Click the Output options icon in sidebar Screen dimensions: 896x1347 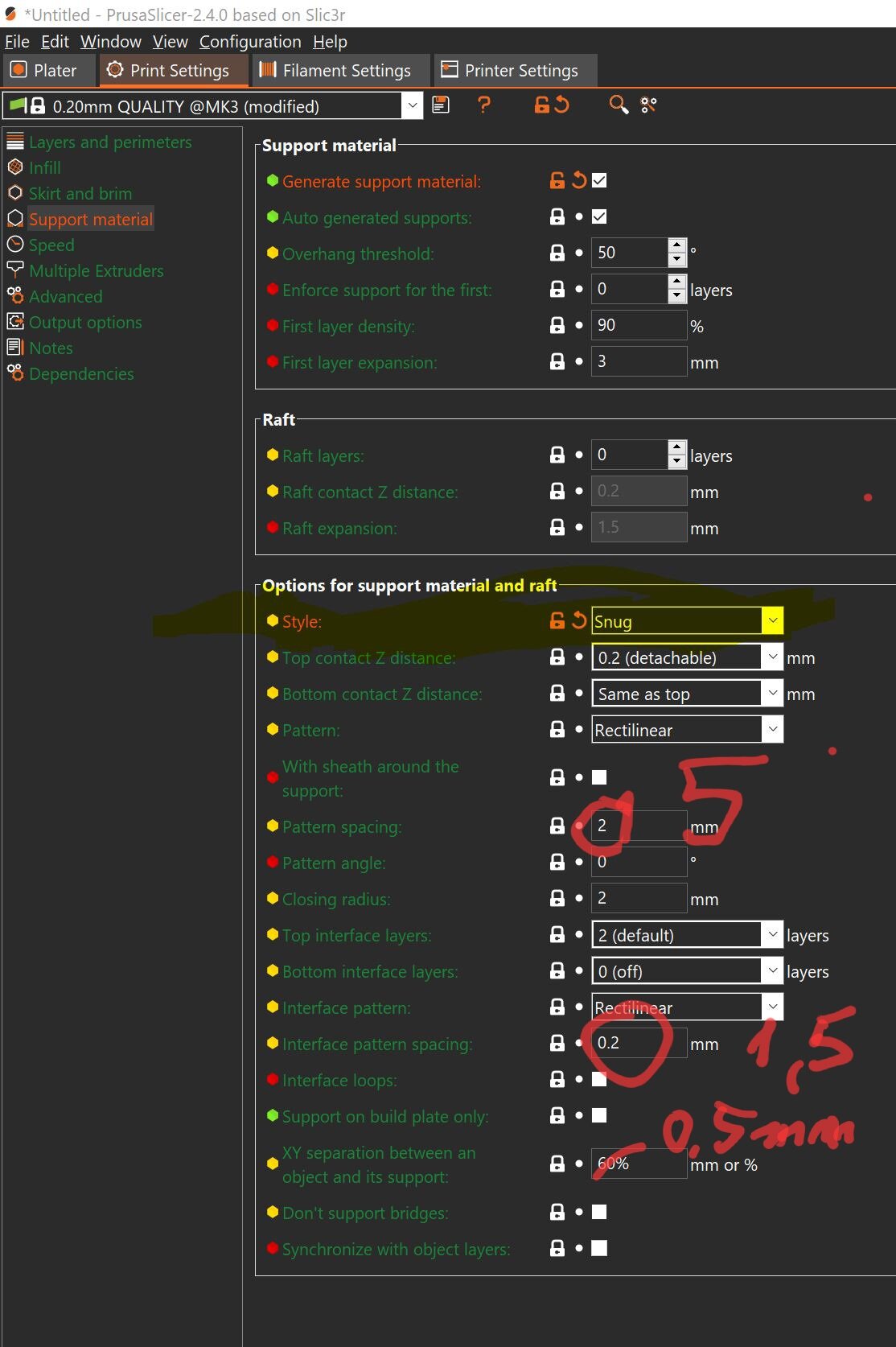coord(15,322)
